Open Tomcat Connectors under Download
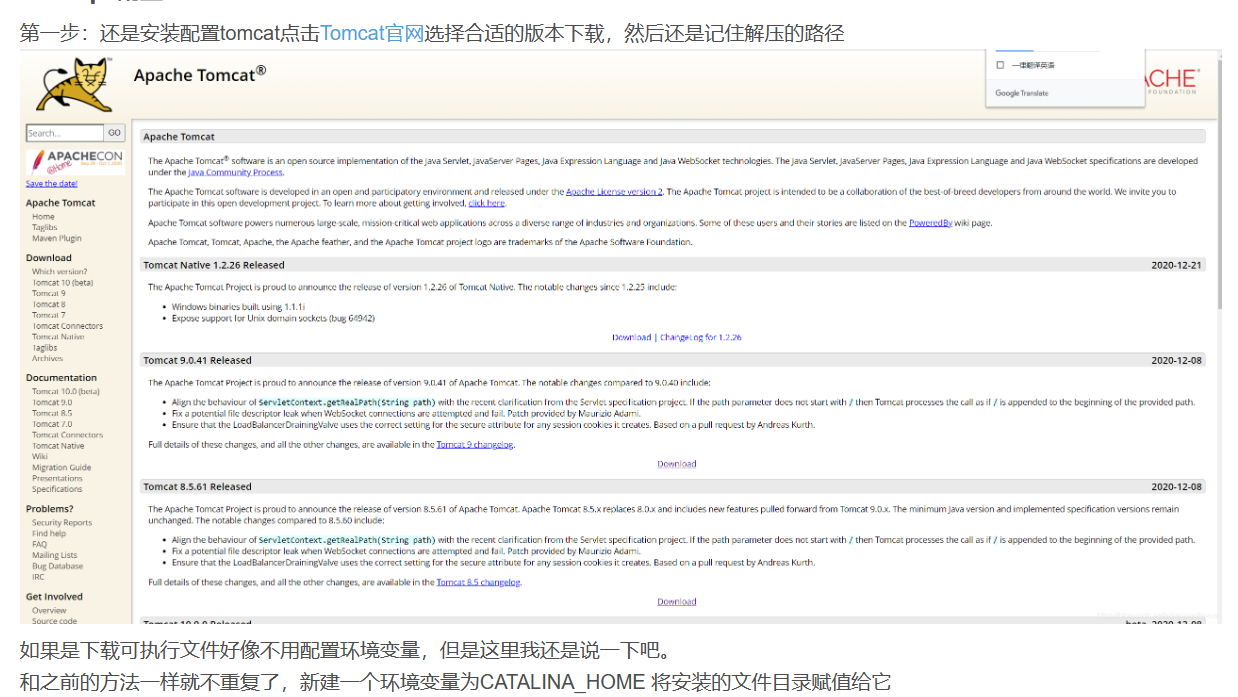 [67, 326]
